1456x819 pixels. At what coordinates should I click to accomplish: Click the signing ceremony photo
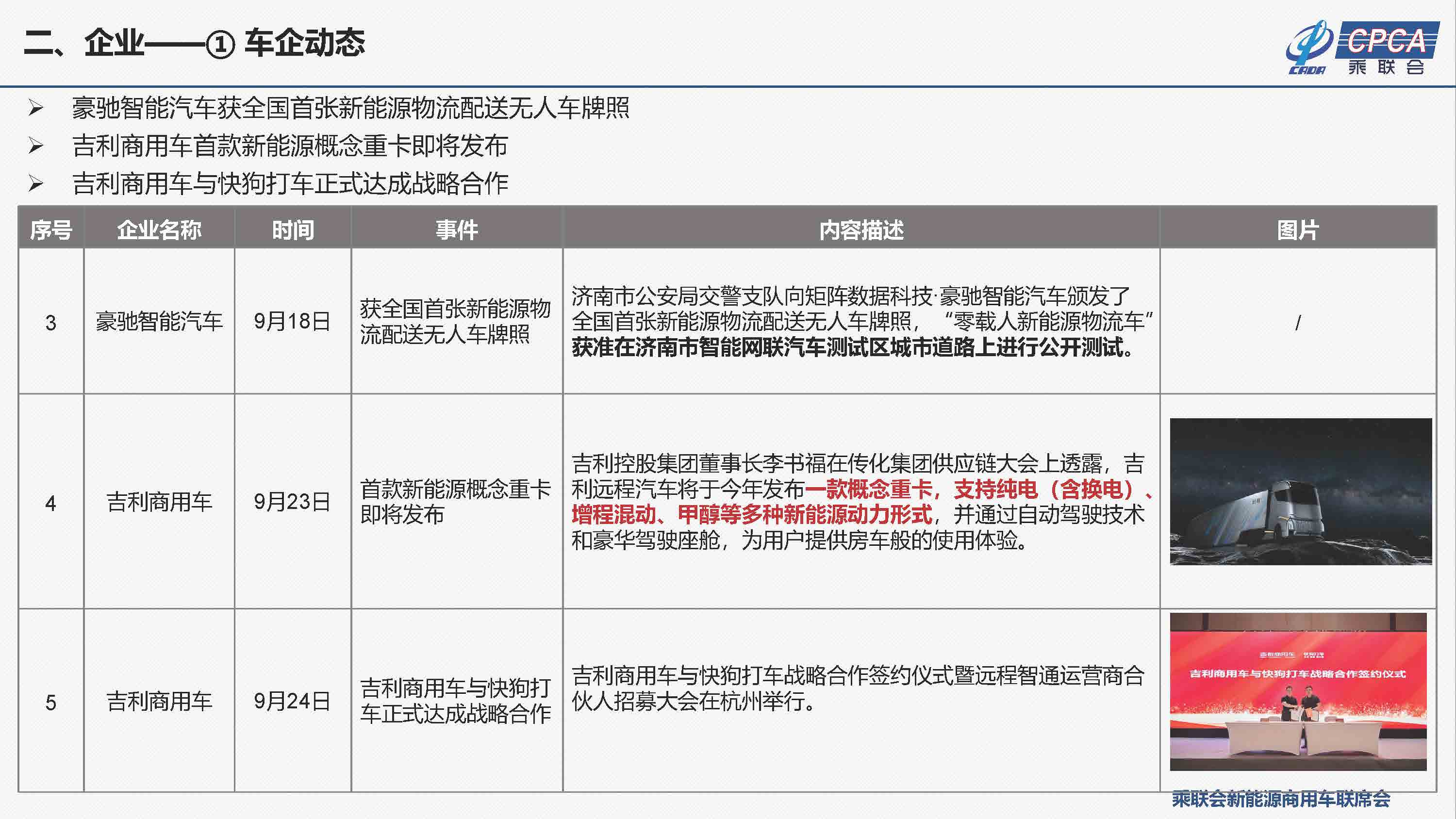point(1298,691)
